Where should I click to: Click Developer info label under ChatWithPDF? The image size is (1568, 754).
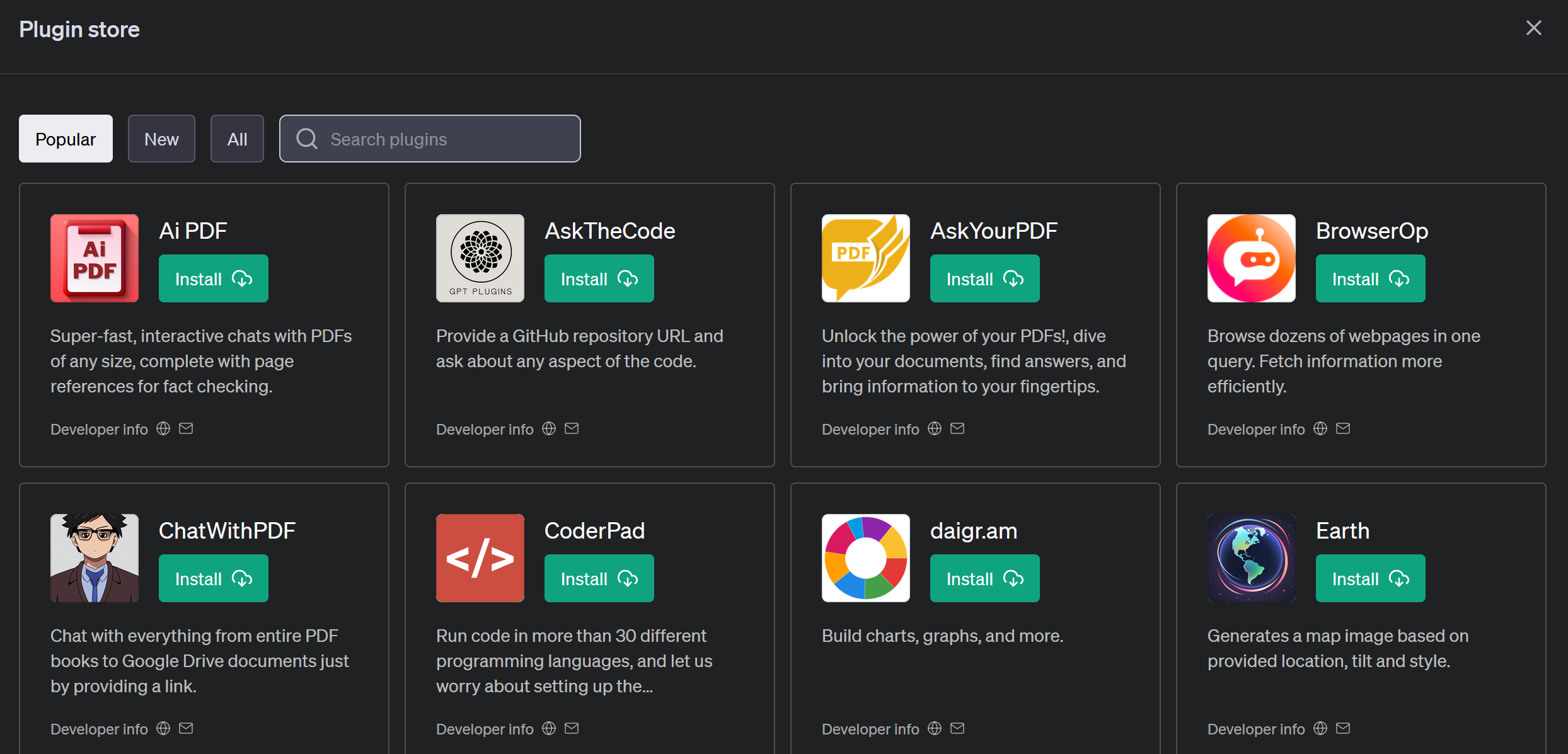coord(99,729)
